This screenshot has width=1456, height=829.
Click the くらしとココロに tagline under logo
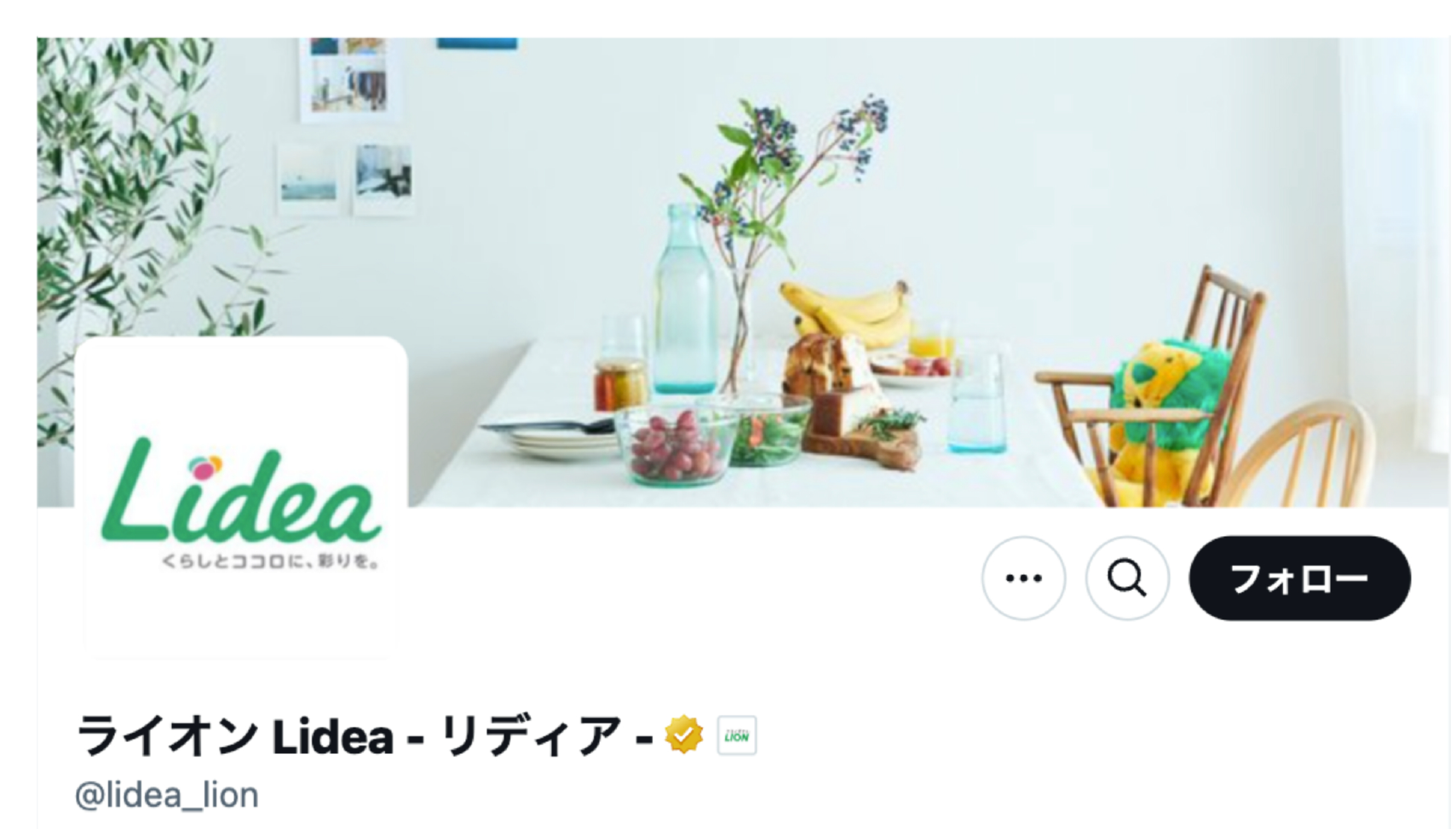click(x=270, y=562)
